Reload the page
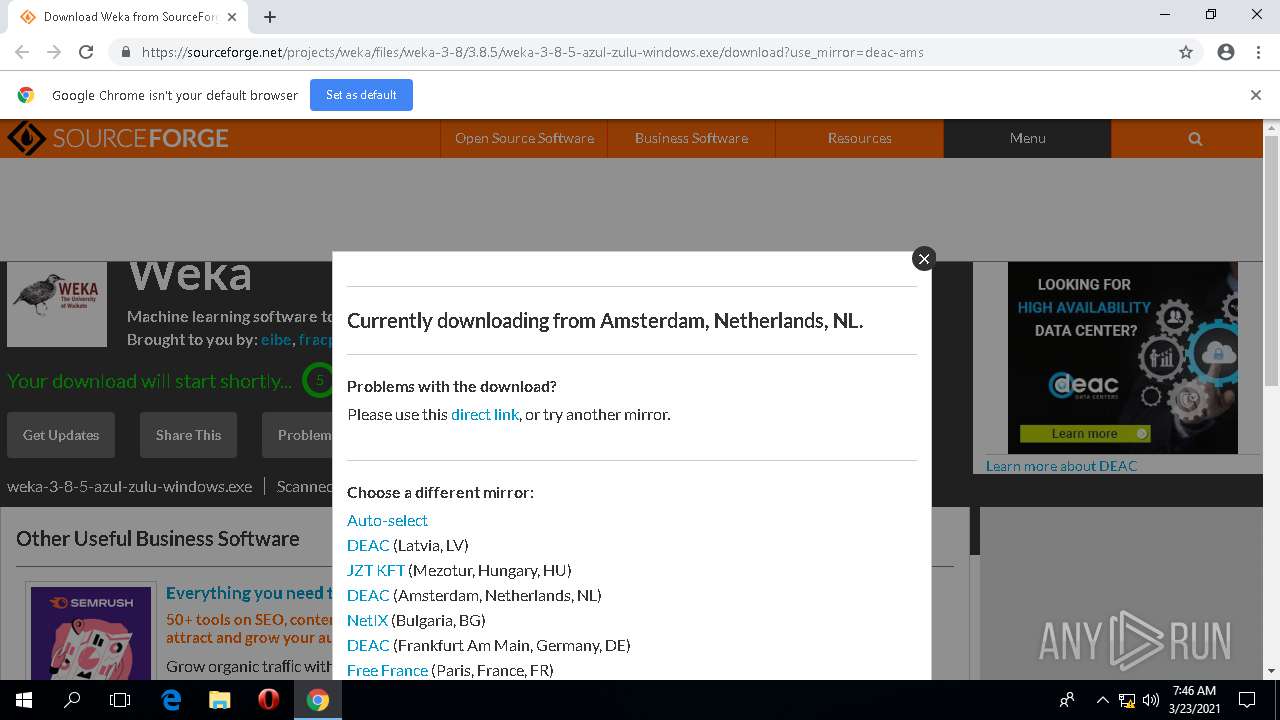Image resolution: width=1280 pixels, height=720 pixels. 86,52
